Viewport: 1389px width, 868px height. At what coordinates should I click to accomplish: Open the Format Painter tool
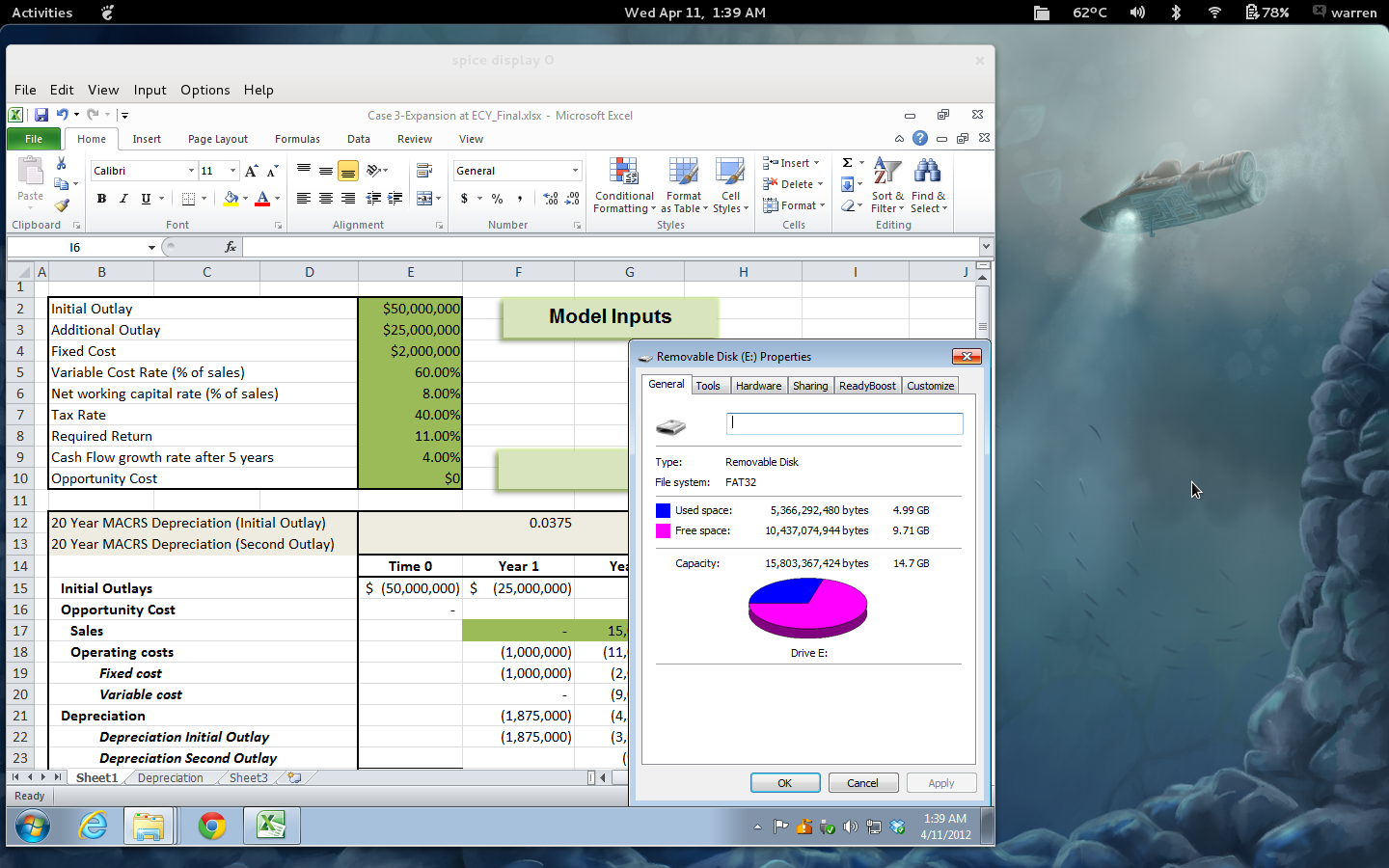click(x=64, y=203)
